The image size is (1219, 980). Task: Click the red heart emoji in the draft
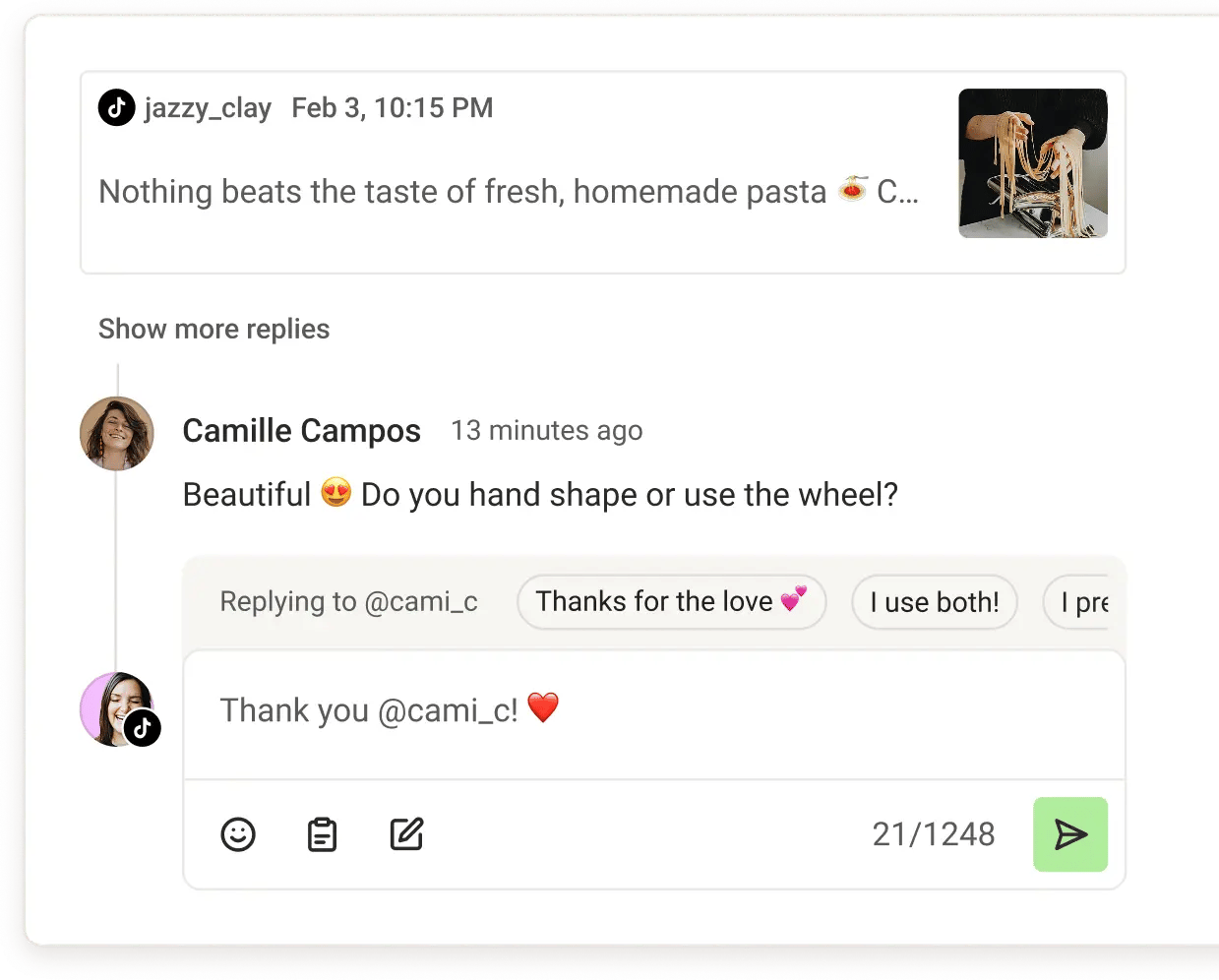543,707
